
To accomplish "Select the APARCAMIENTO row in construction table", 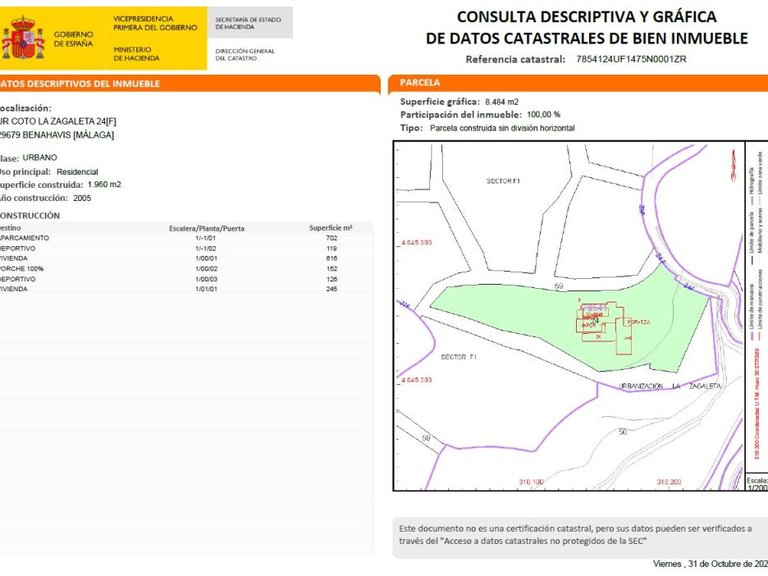I will 186,238.
